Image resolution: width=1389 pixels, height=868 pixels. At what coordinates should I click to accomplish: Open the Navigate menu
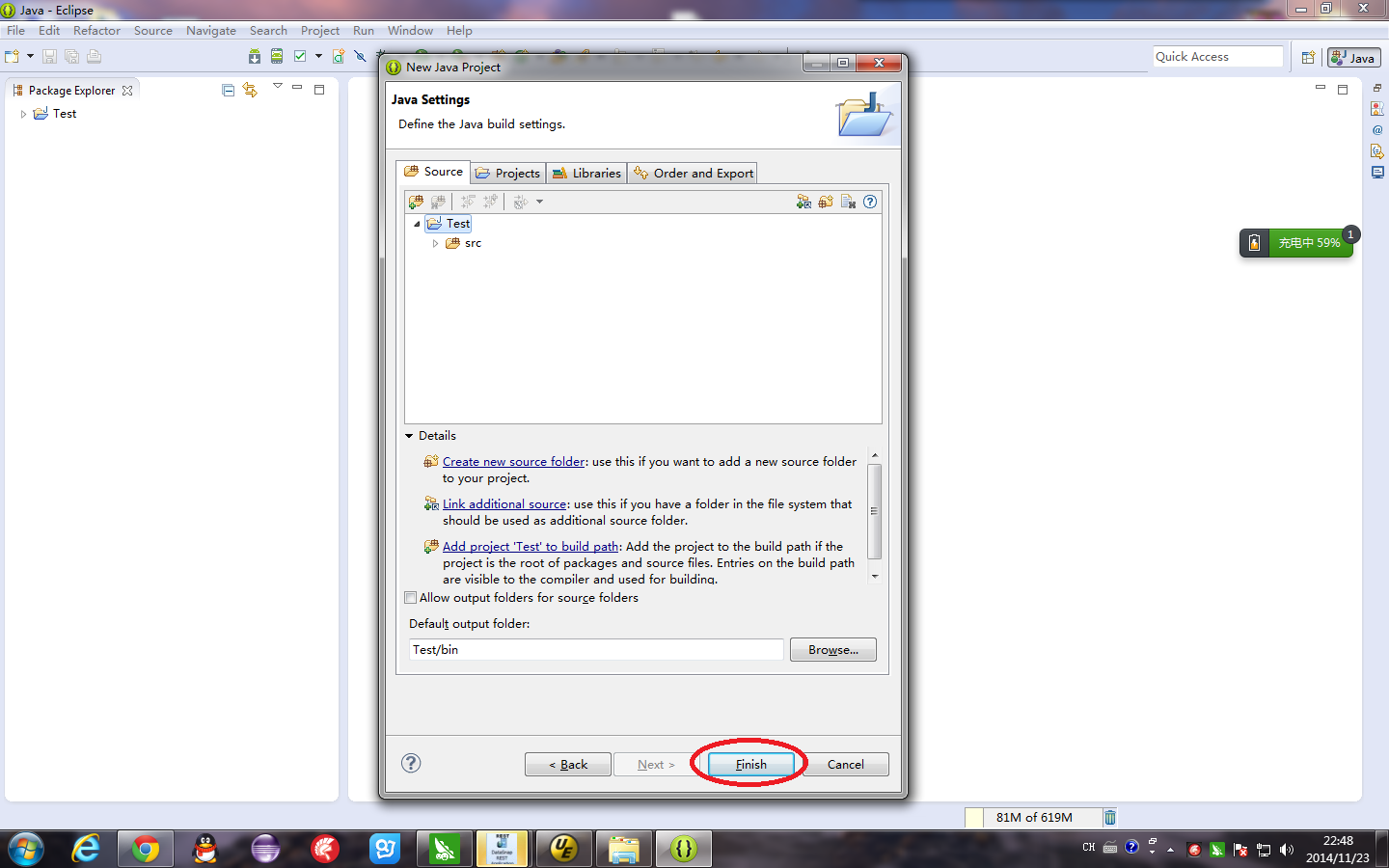tap(211, 31)
